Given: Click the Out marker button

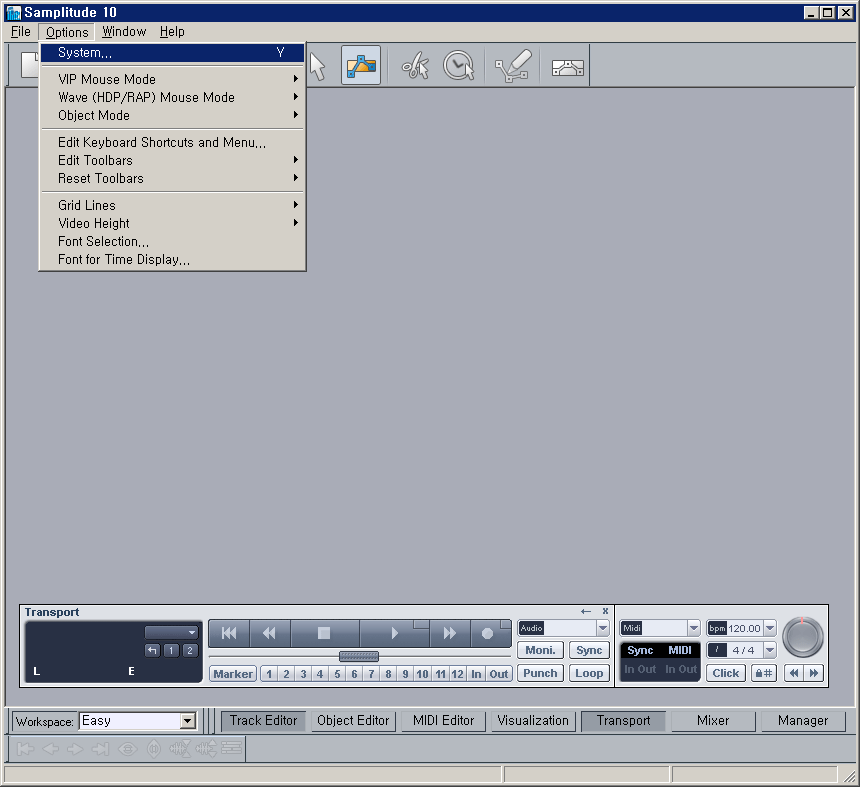Looking at the screenshot, I should [499, 674].
